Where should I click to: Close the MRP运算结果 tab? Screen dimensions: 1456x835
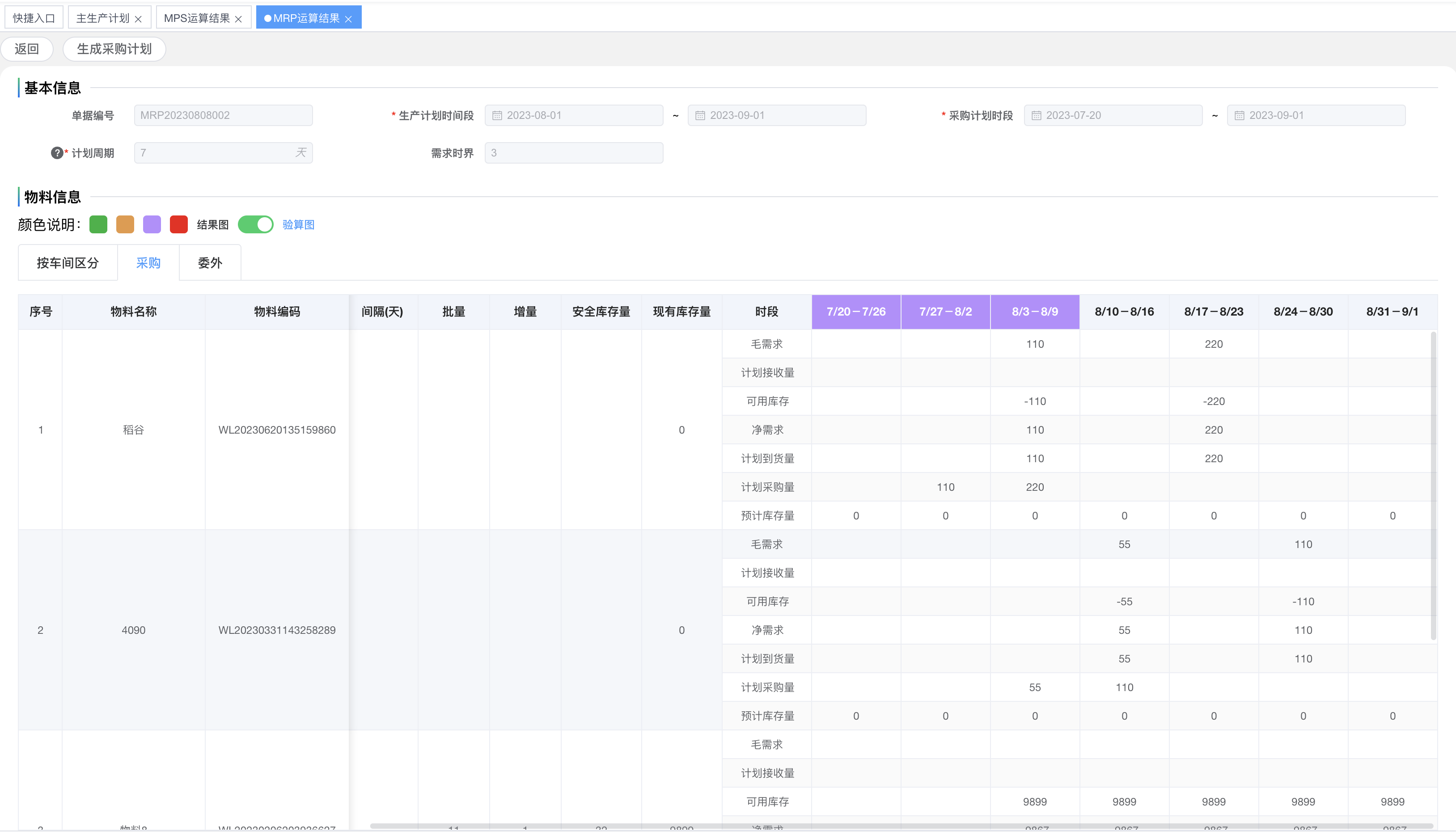tap(348, 19)
